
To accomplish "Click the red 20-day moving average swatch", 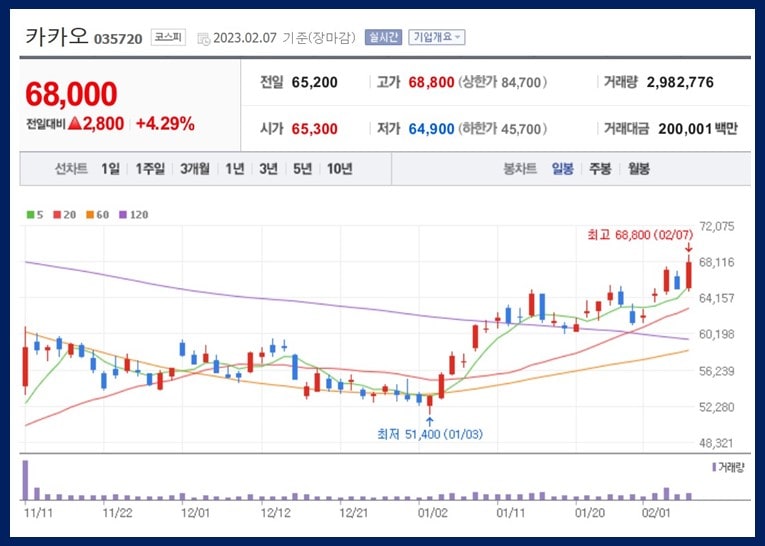I will (57, 215).
